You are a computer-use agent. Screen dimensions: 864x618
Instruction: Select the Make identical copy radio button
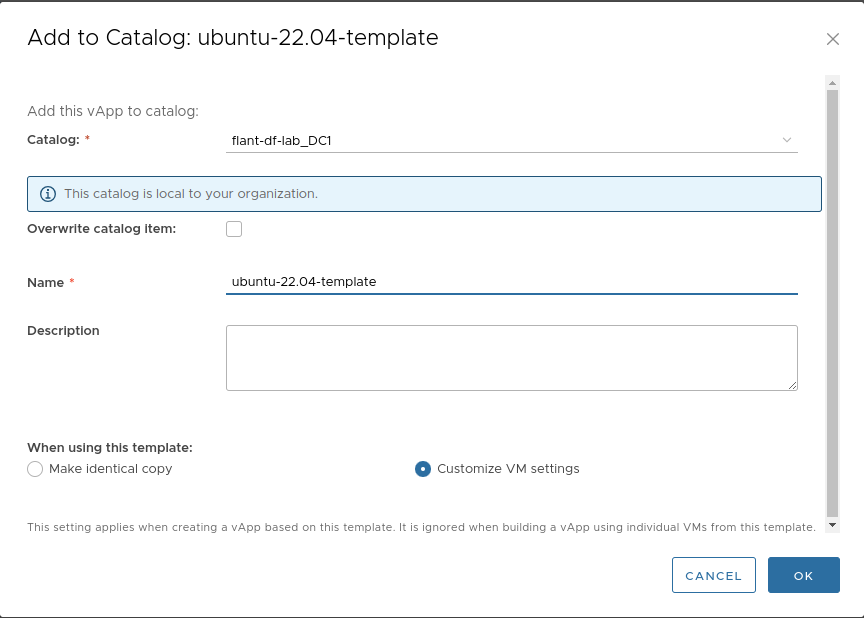(x=35, y=469)
